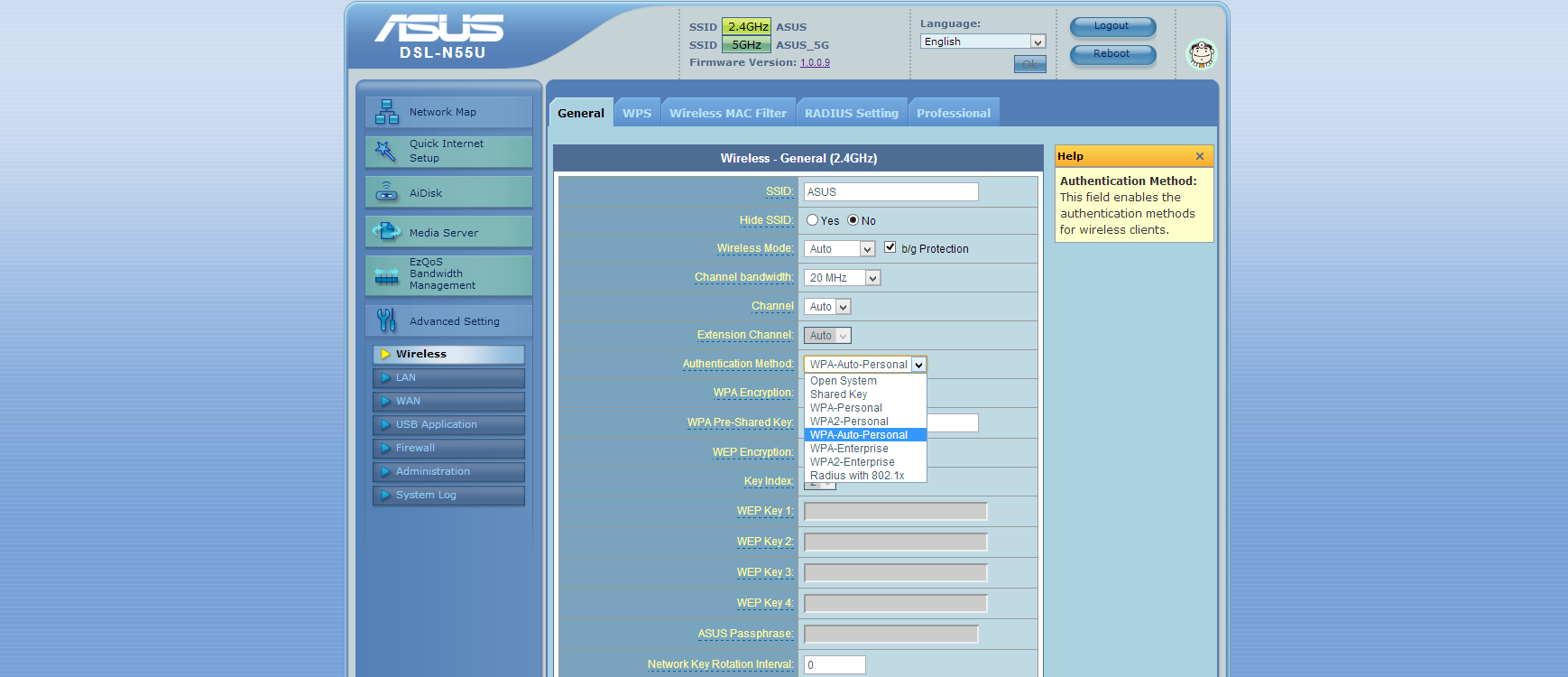Screen dimensions: 1568x677
Task: Choose Shared Key authentication option
Action: (865, 394)
